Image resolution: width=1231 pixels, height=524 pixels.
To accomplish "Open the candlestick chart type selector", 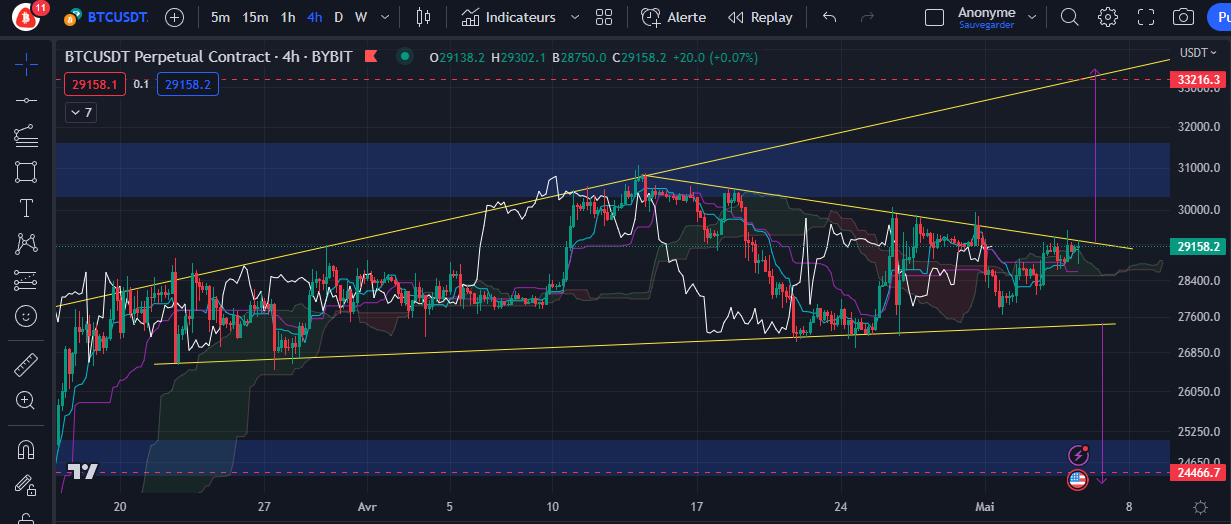I will click(x=423, y=17).
